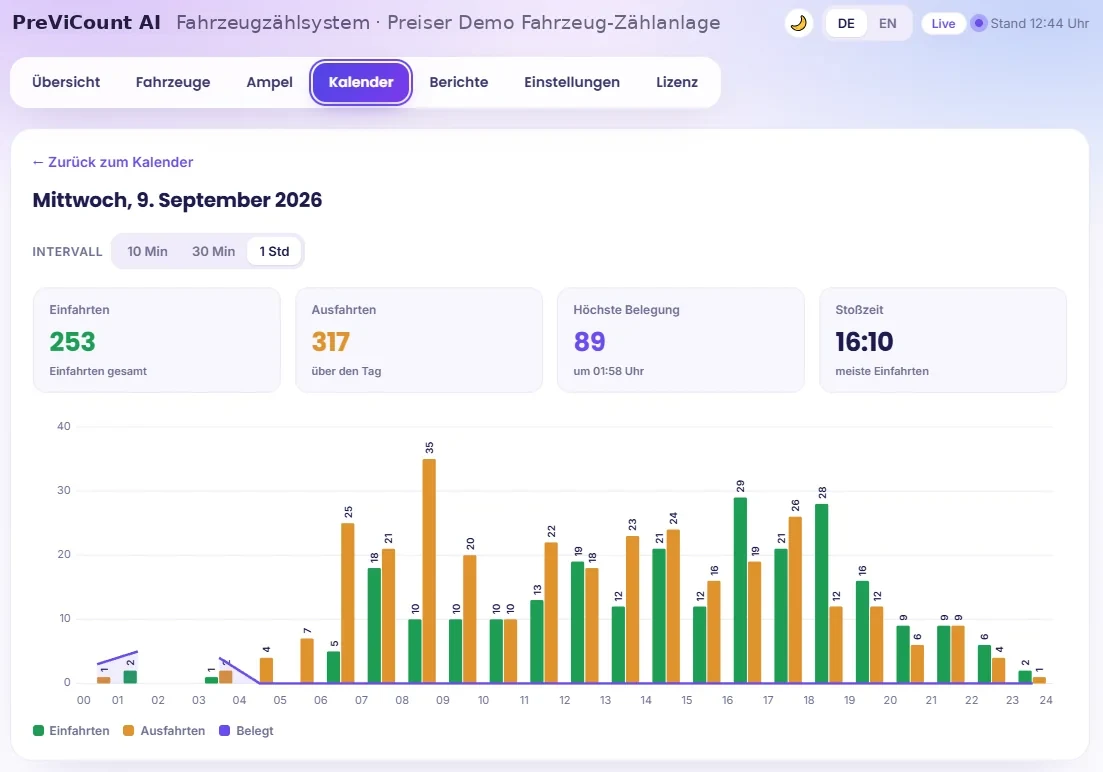1103x772 pixels.
Task: Select the Kalender tab
Action: tap(361, 82)
